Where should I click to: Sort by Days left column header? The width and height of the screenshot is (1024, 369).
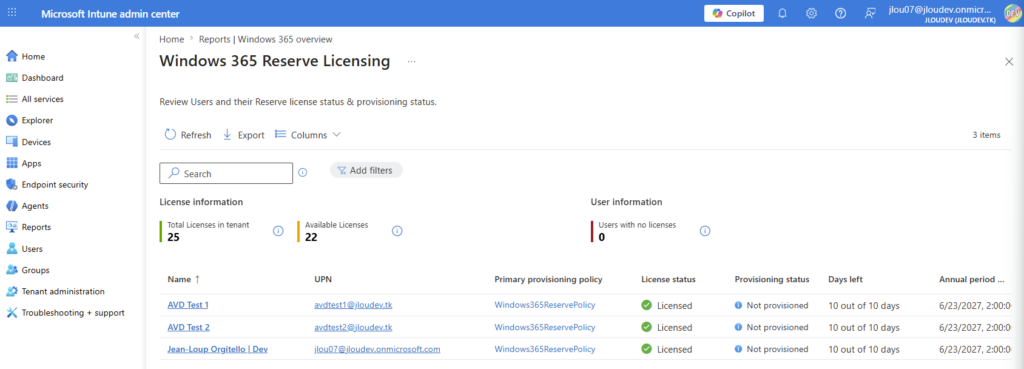click(x=845, y=279)
